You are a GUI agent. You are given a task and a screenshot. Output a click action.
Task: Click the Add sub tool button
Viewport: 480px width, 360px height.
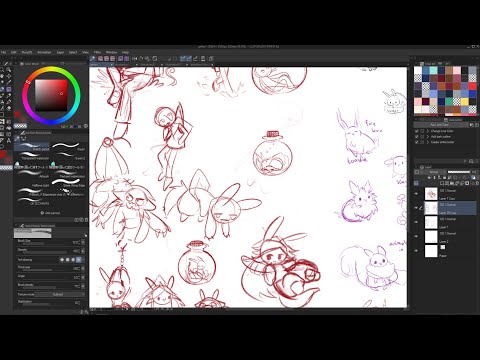pos(50,213)
